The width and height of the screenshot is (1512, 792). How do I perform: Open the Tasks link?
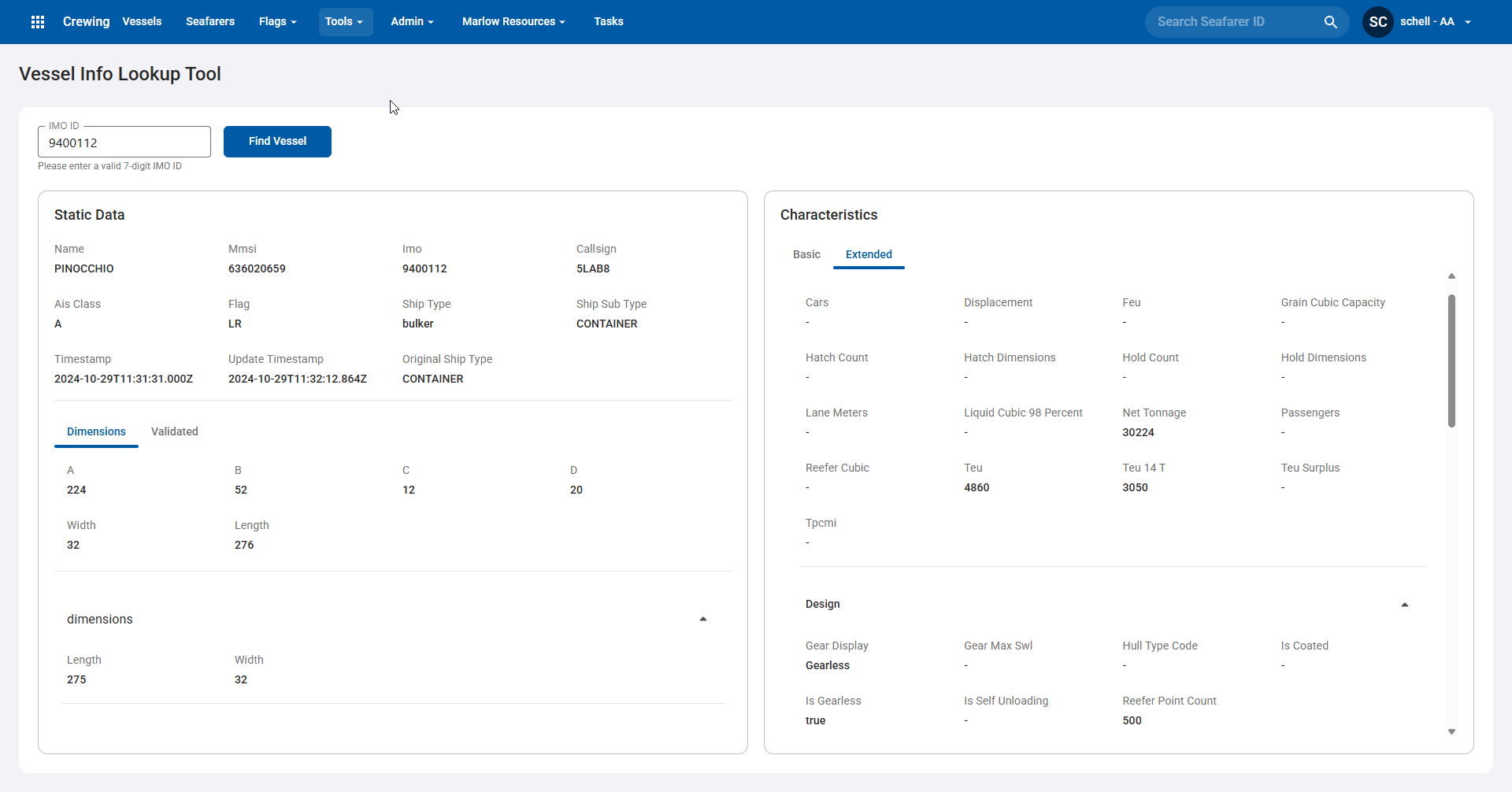tap(608, 22)
